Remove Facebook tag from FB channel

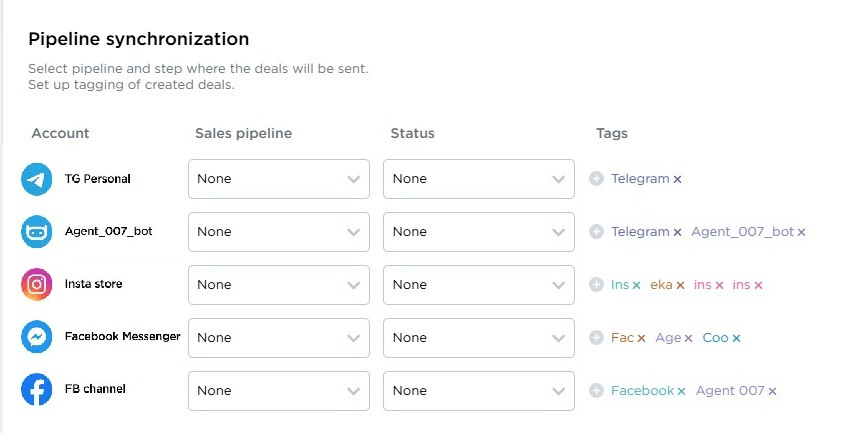(x=681, y=392)
